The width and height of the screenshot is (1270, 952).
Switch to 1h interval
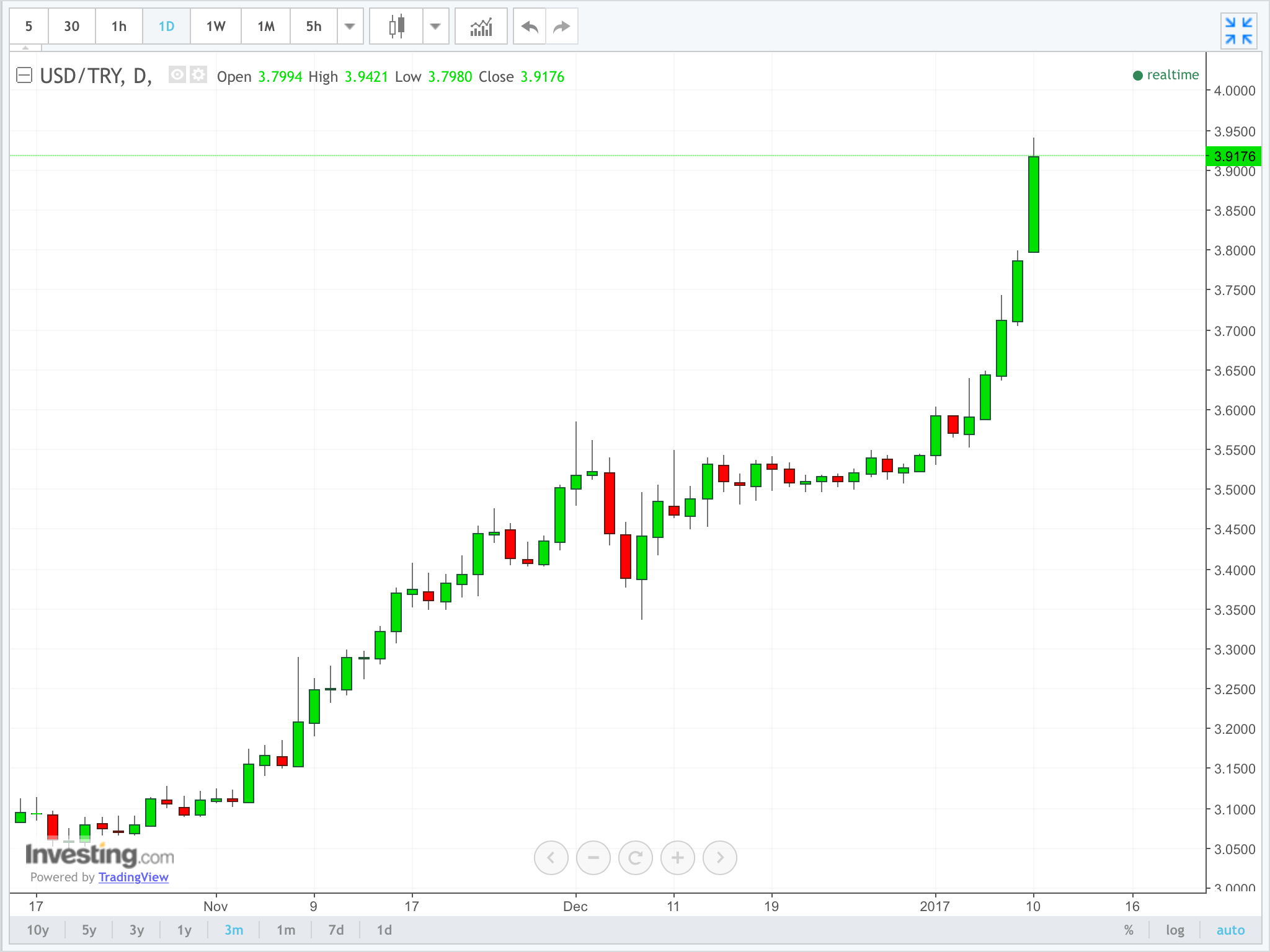(119, 26)
